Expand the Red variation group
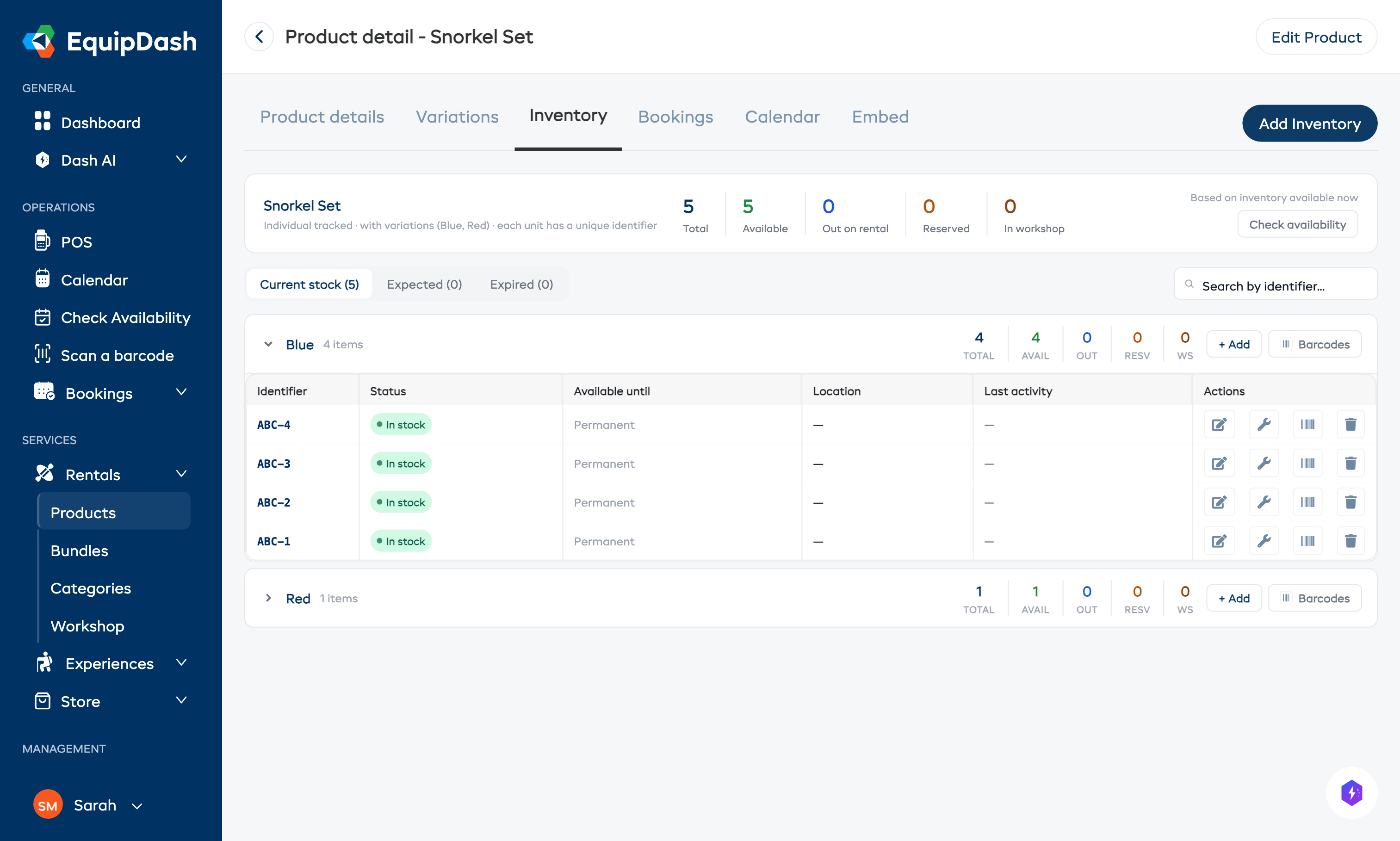1400x841 pixels. 269,598
